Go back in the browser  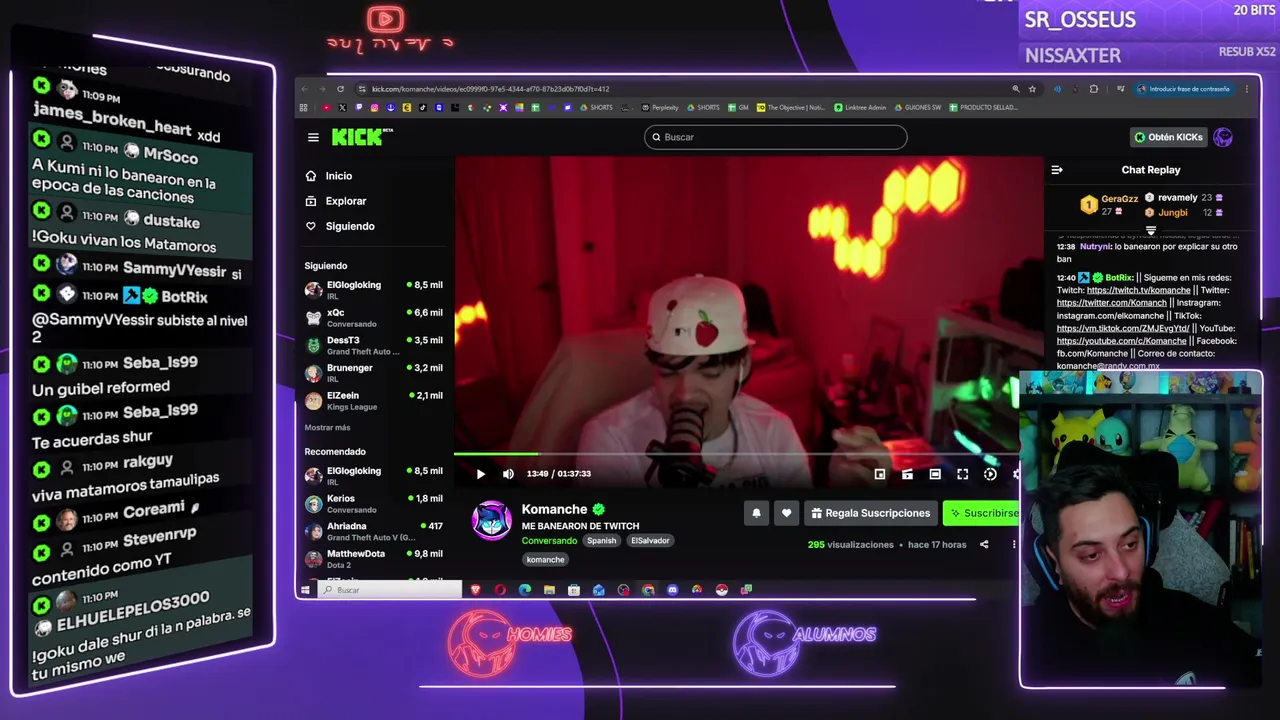304,89
